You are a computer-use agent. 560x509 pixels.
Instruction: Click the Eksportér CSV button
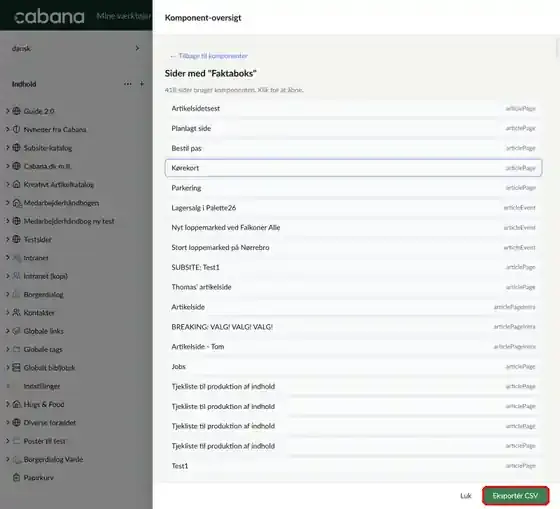[x=515, y=496]
